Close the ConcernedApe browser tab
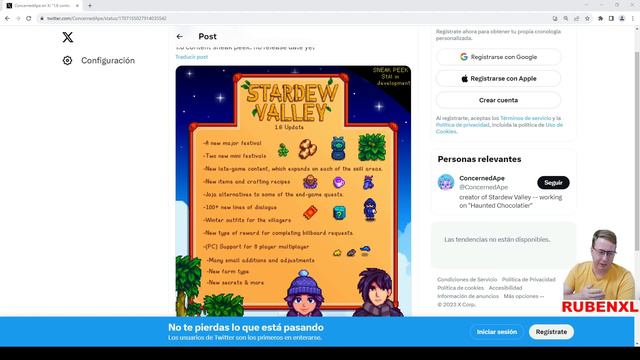The image size is (640, 360). point(77,6)
